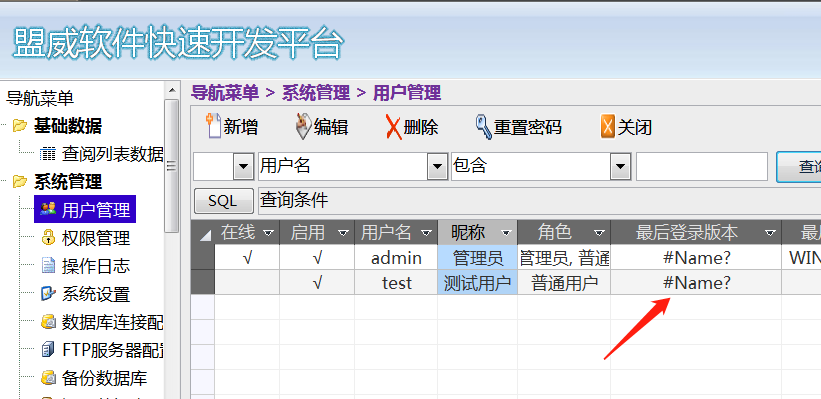Open 权限管理 in the navigation tree
The image size is (821, 399).
[96, 238]
